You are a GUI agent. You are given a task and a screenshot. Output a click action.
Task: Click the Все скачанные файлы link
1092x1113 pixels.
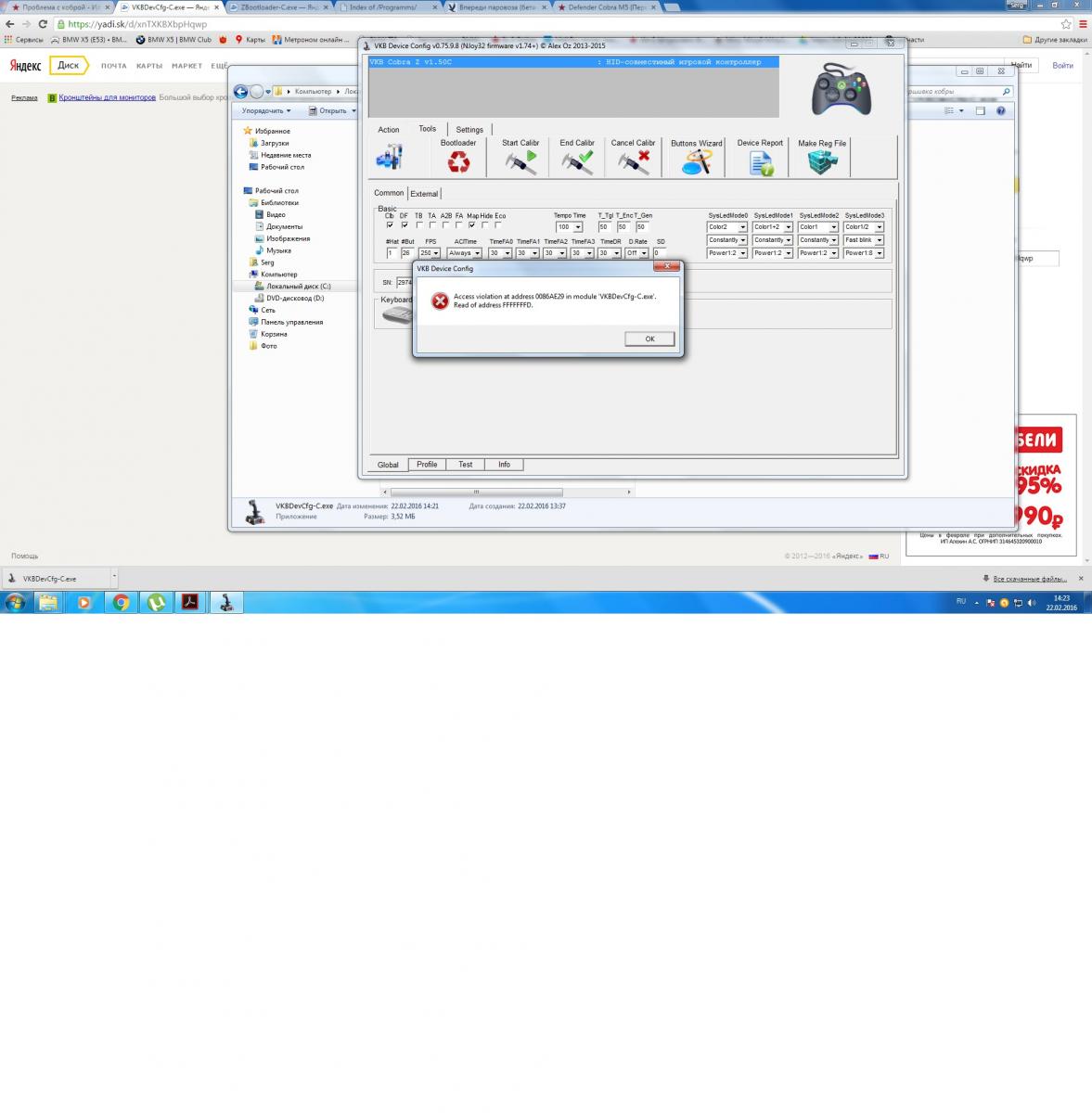point(1030,579)
